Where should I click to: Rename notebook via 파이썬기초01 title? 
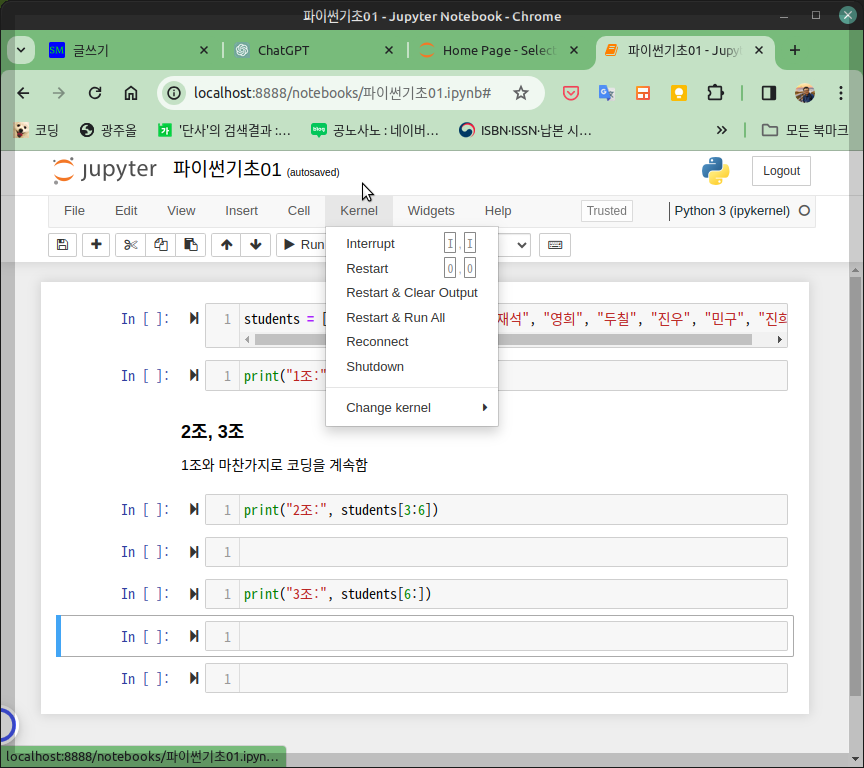pyautogui.click(x=227, y=169)
